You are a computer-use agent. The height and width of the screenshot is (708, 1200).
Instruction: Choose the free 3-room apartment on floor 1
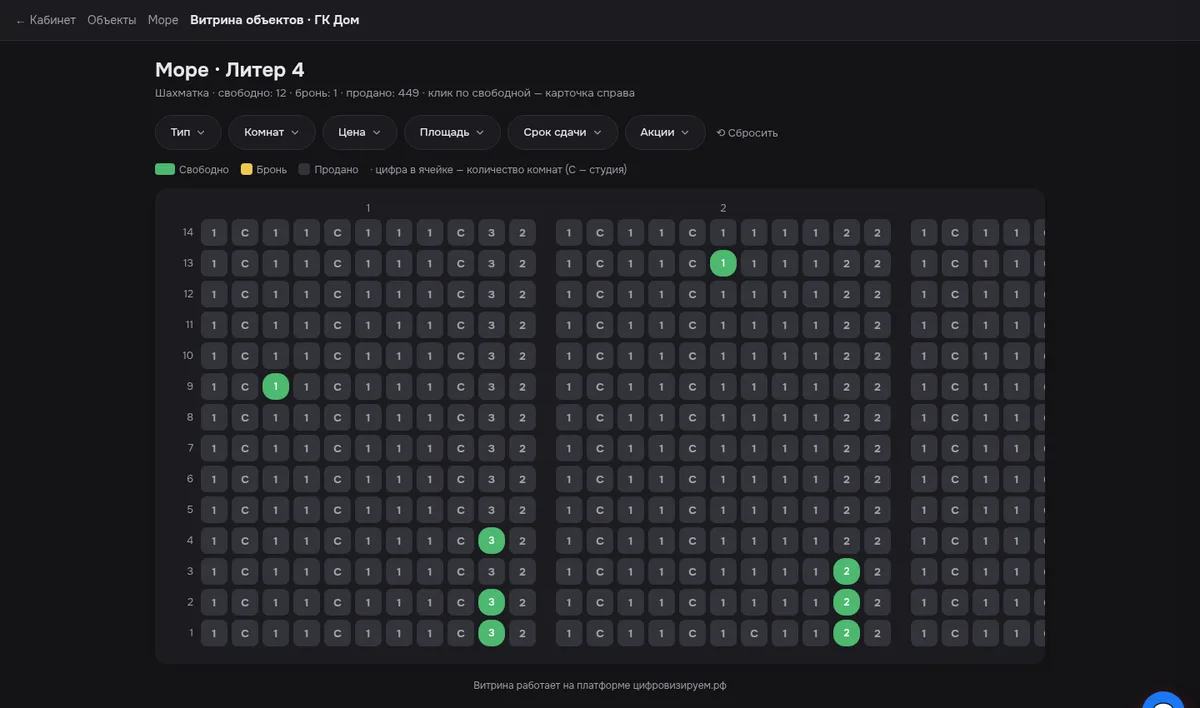[x=491, y=633]
